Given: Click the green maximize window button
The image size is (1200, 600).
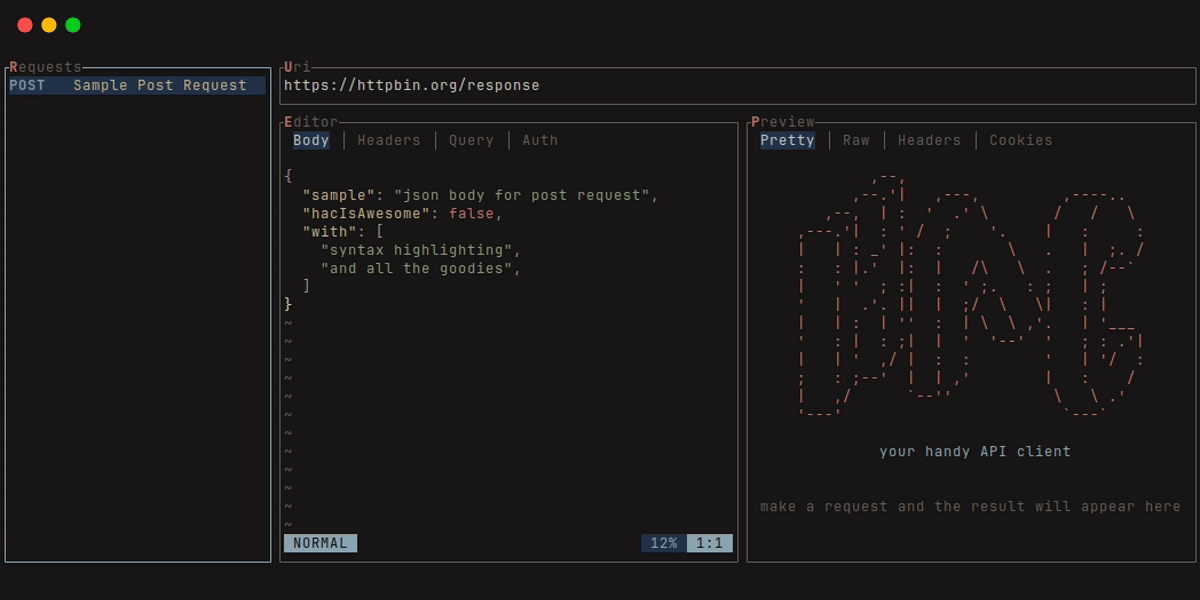Looking at the screenshot, I should pyautogui.click(x=73, y=25).
